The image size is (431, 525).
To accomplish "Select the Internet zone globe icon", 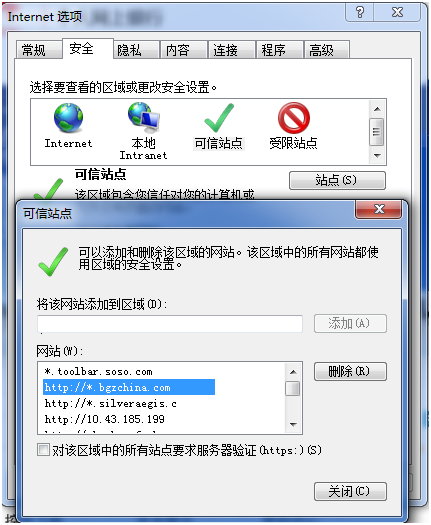I will pyautogui.click(x=68, y=118).
